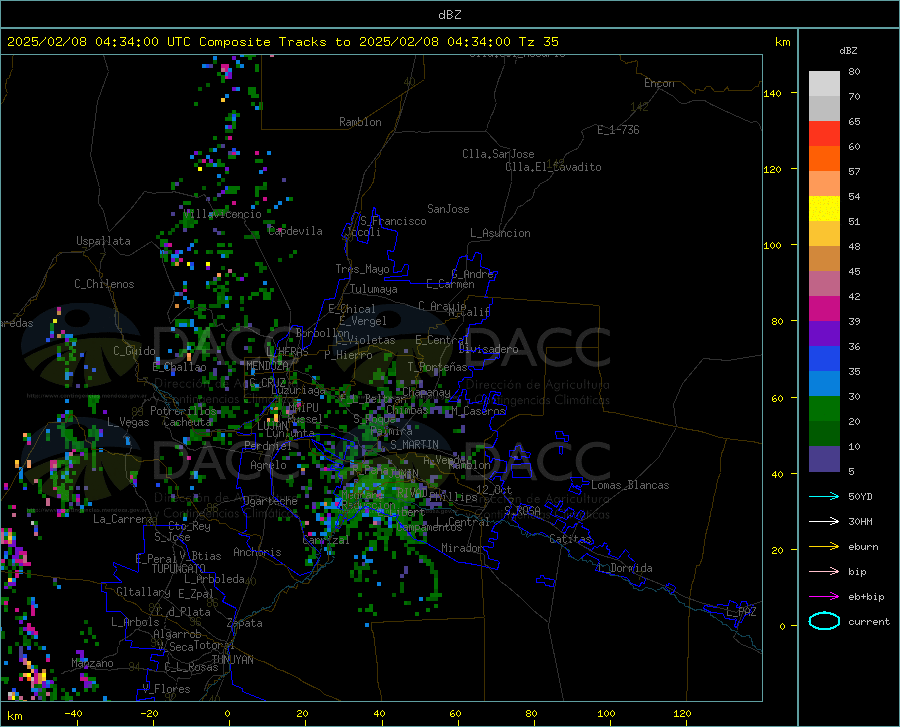Click the 'TUPUNGATO' map label
This screenshot has height=727, width=900.
179,569
